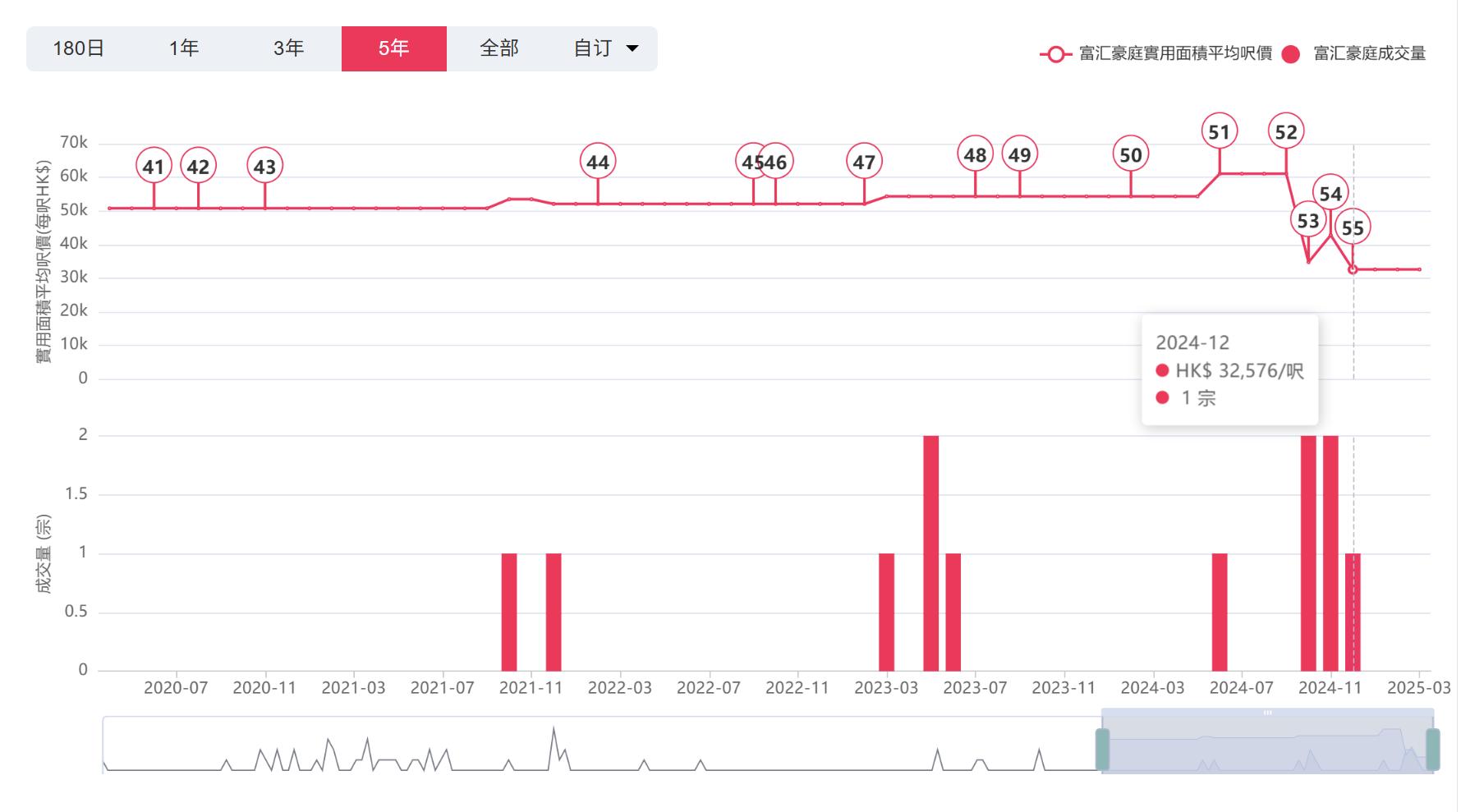Click the tall volume bar left of 2024-11
This screenshot has width=1461, height=812.
click(x=1308, y=553)
